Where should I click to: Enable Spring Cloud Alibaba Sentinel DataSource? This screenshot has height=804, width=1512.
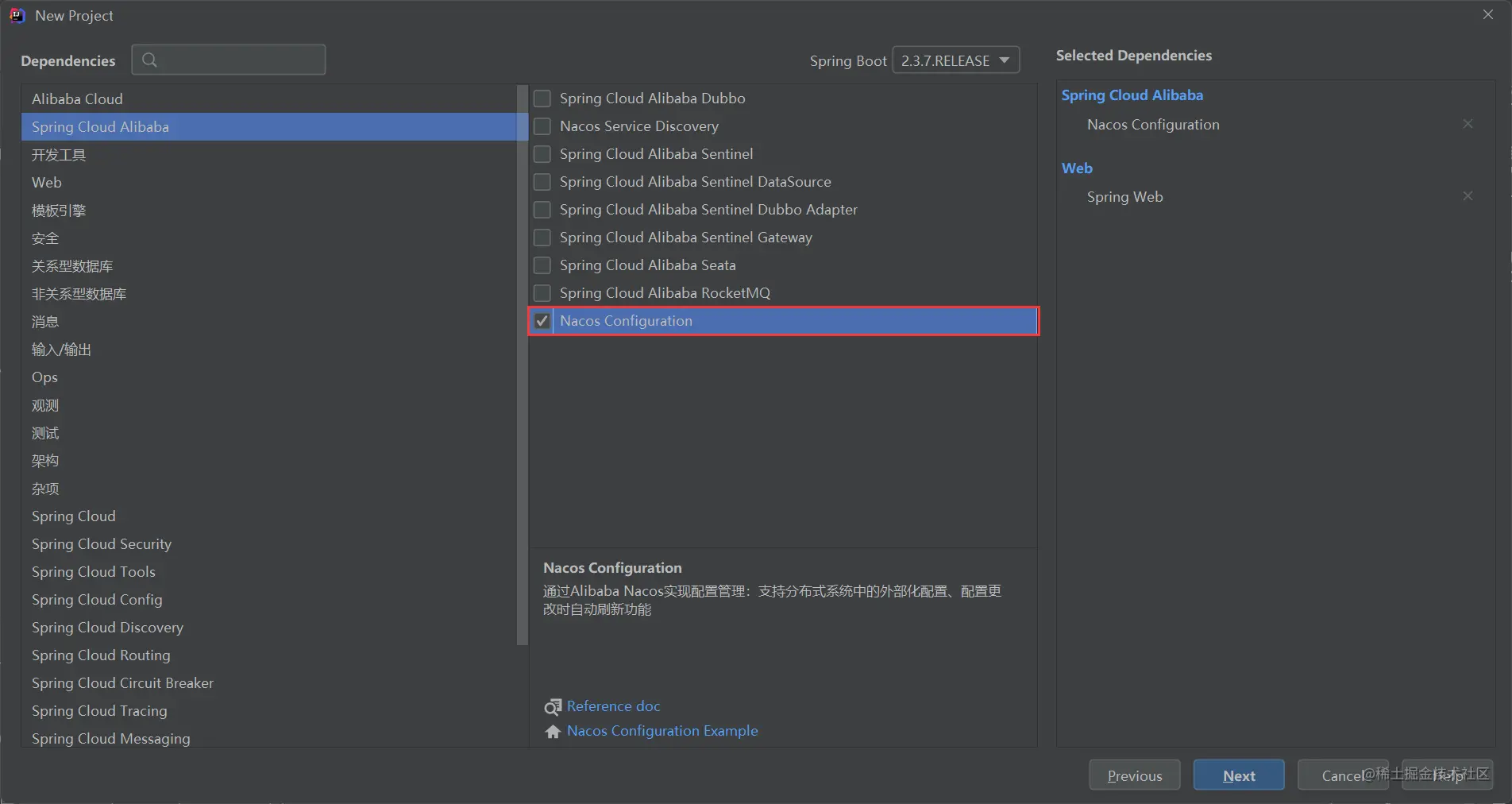(x=542, y=182)
